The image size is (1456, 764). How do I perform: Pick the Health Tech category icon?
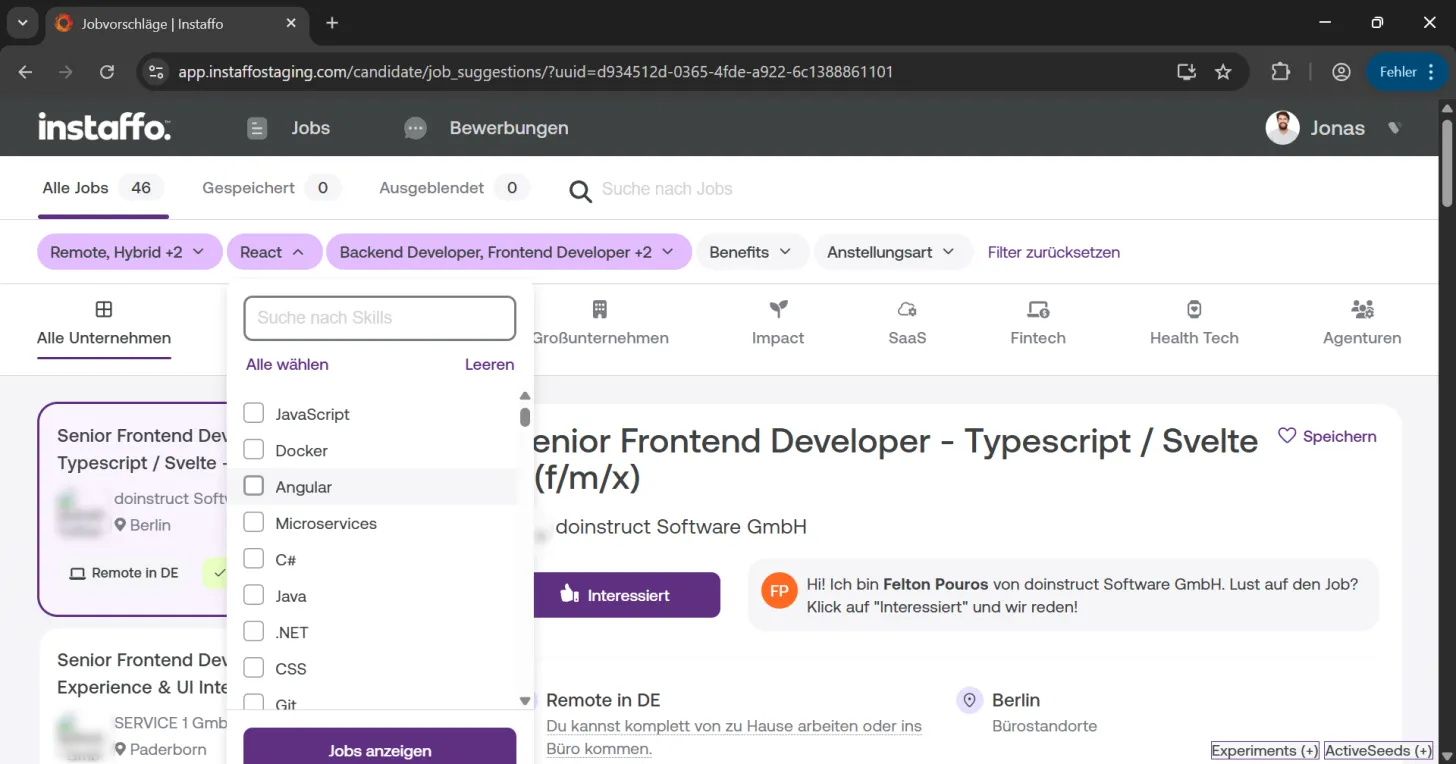tap(1194, 309)
